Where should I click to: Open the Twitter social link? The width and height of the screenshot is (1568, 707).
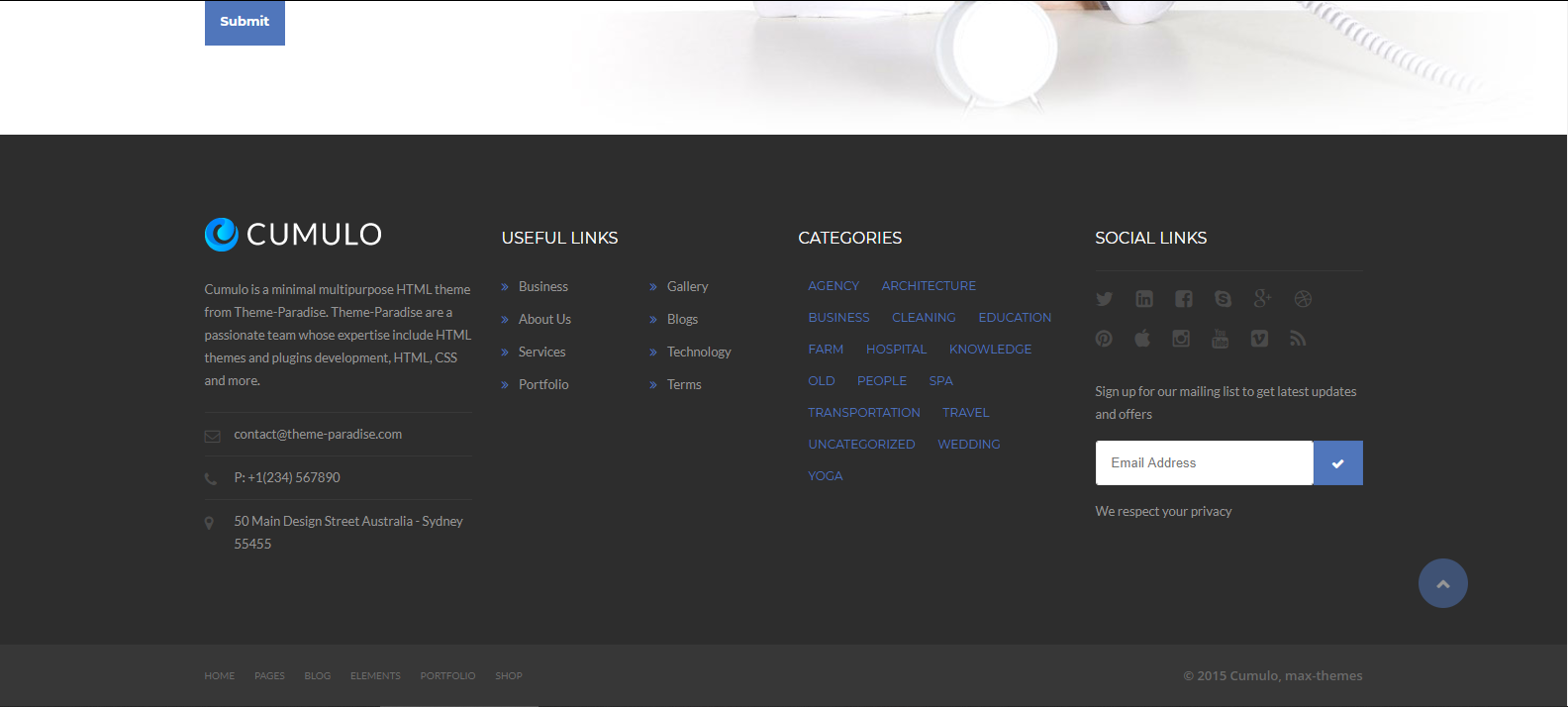click(1104, 299)
